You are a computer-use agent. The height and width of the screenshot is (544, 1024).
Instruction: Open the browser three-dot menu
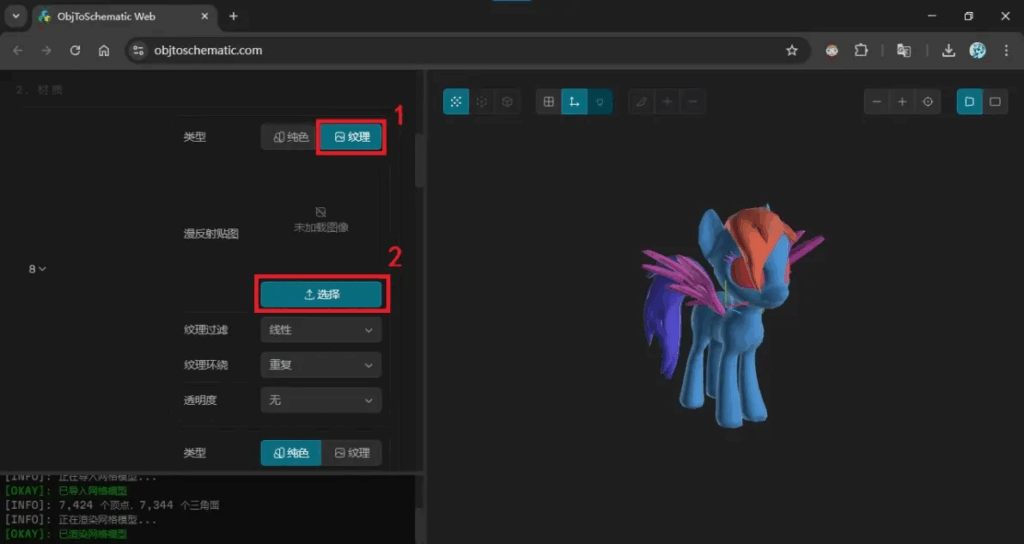tap(1006, 50)
